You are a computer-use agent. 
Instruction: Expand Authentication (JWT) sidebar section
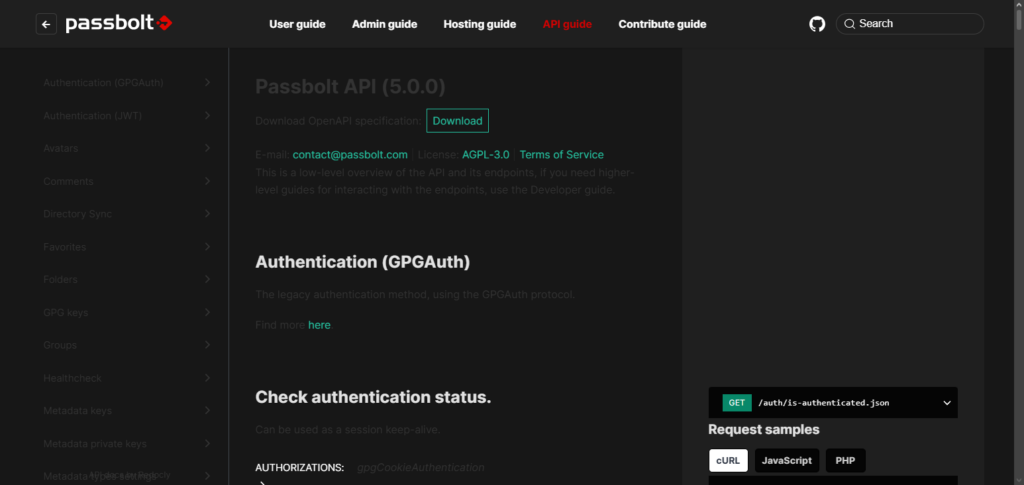tap(127, 116)
